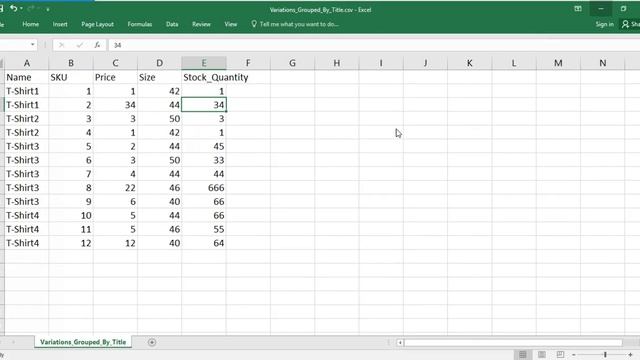Click the Undo arrow in quick access toolbar
The height and width of the screenshot is (360, 640).
point(13,8)
